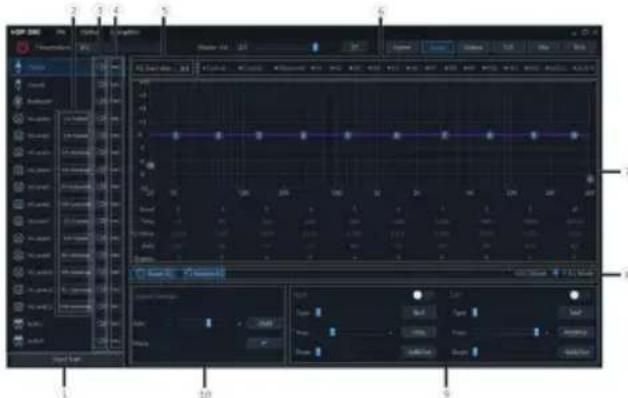Click the LPF Type value button
628x398 pixels.
click(x=576, y=312)
